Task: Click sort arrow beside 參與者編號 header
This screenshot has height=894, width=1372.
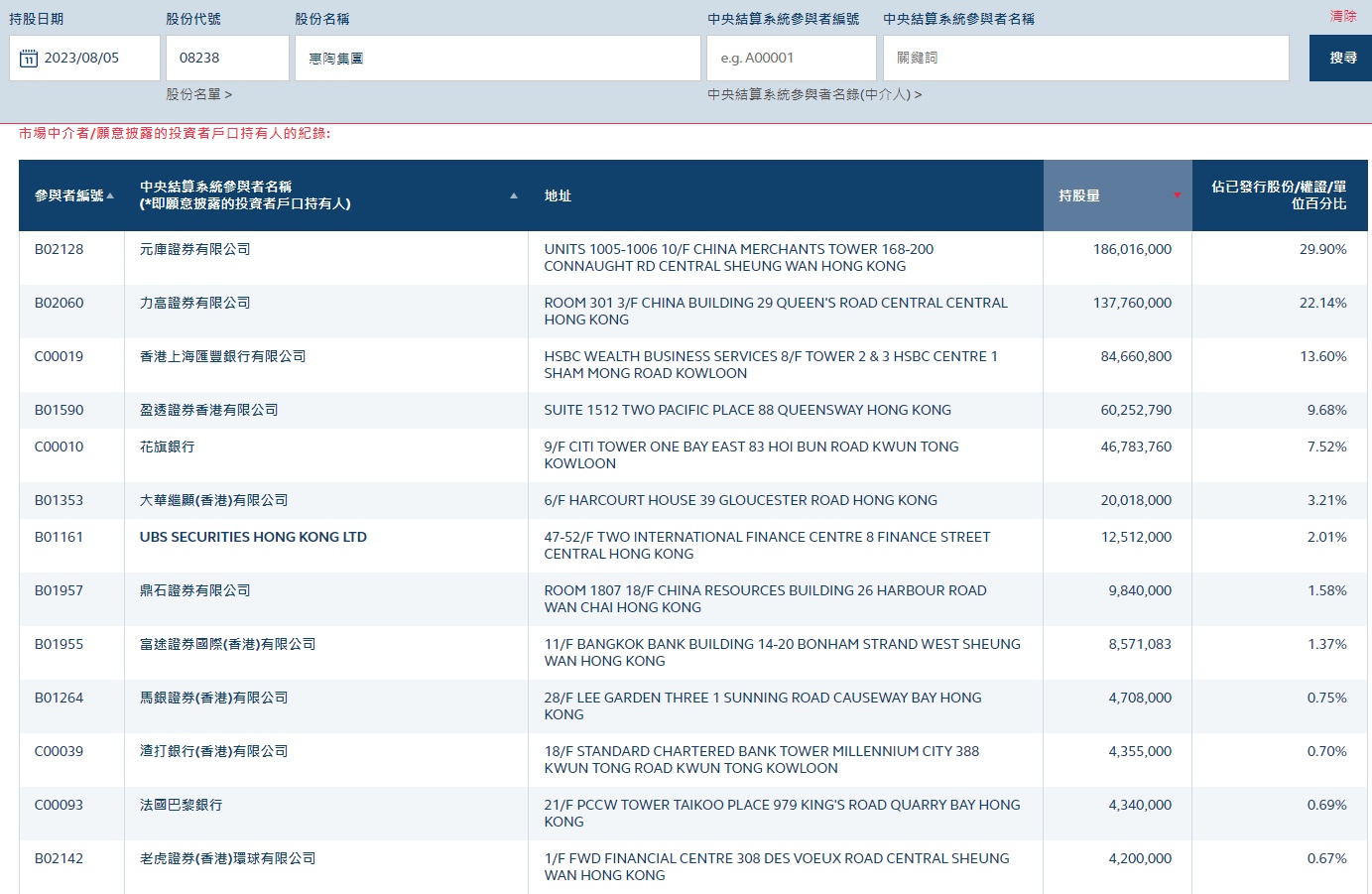Action: (x=110, y=195)
